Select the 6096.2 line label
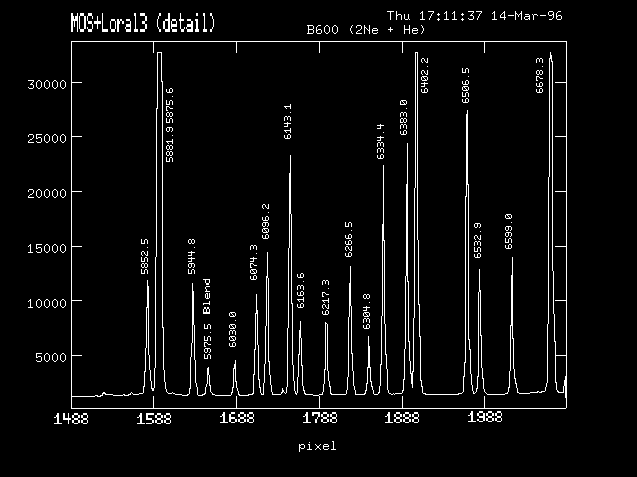Viewport: 637px width, 477px height. 266,221
